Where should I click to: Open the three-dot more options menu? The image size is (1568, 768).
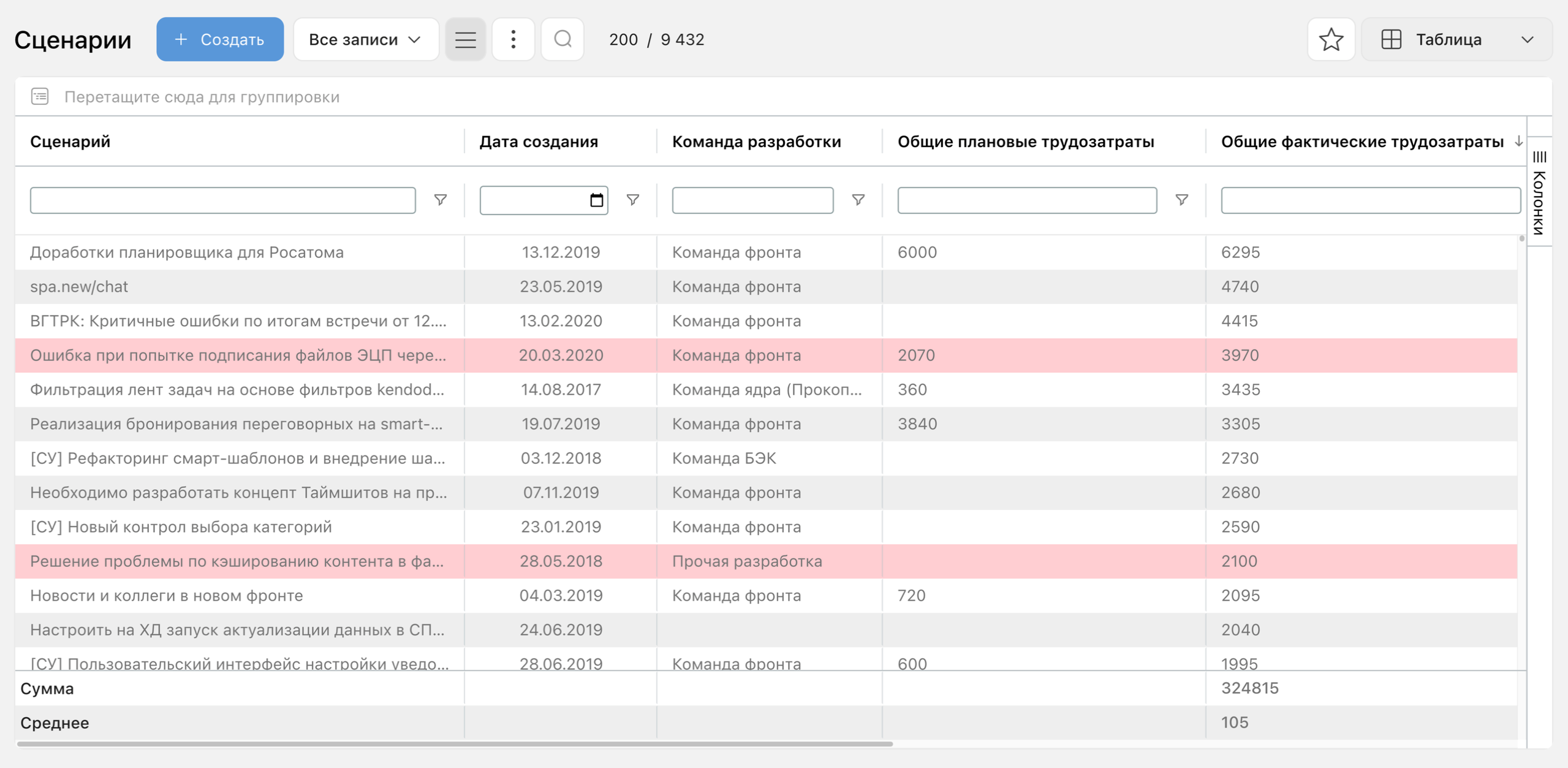coord(513,39)
